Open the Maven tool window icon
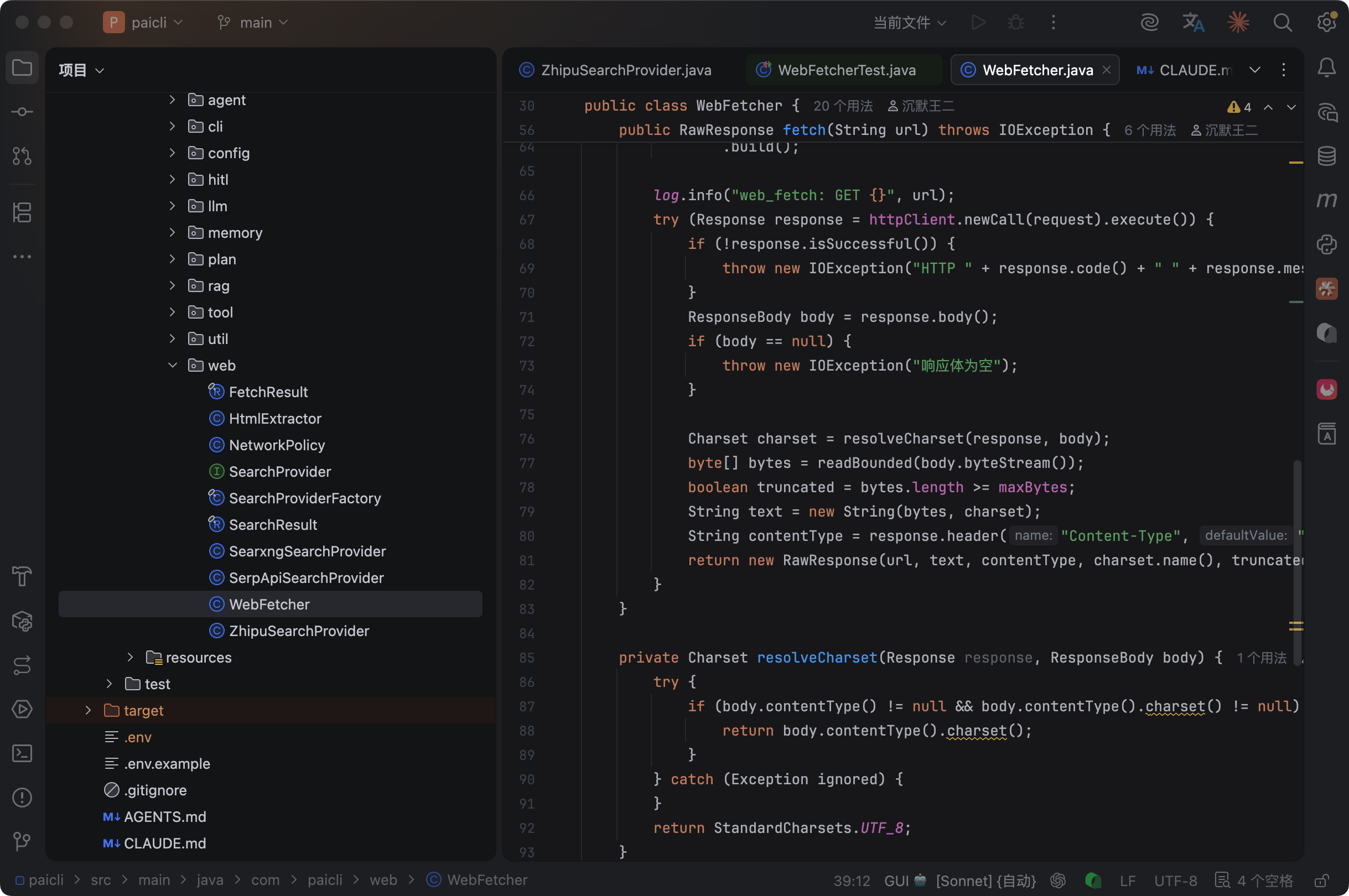Viewport: 1349px width, 896px height. click(1327, 200)
